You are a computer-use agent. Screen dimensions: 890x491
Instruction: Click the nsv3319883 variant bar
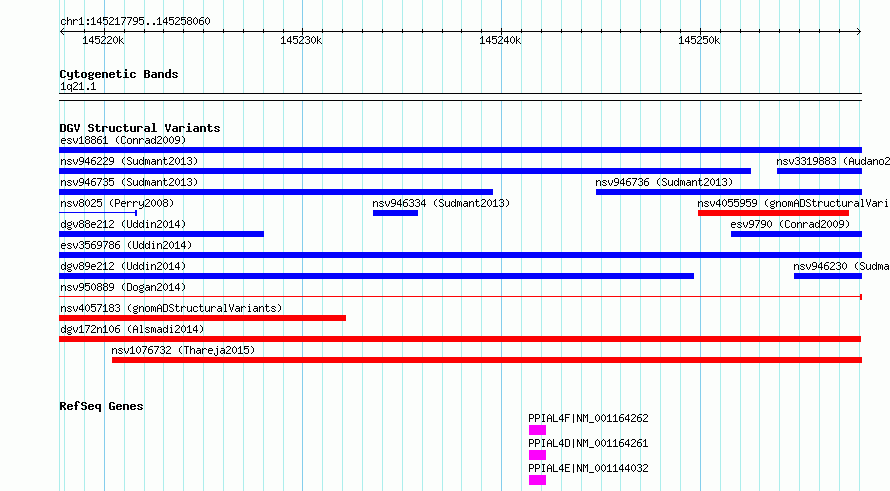820,171
